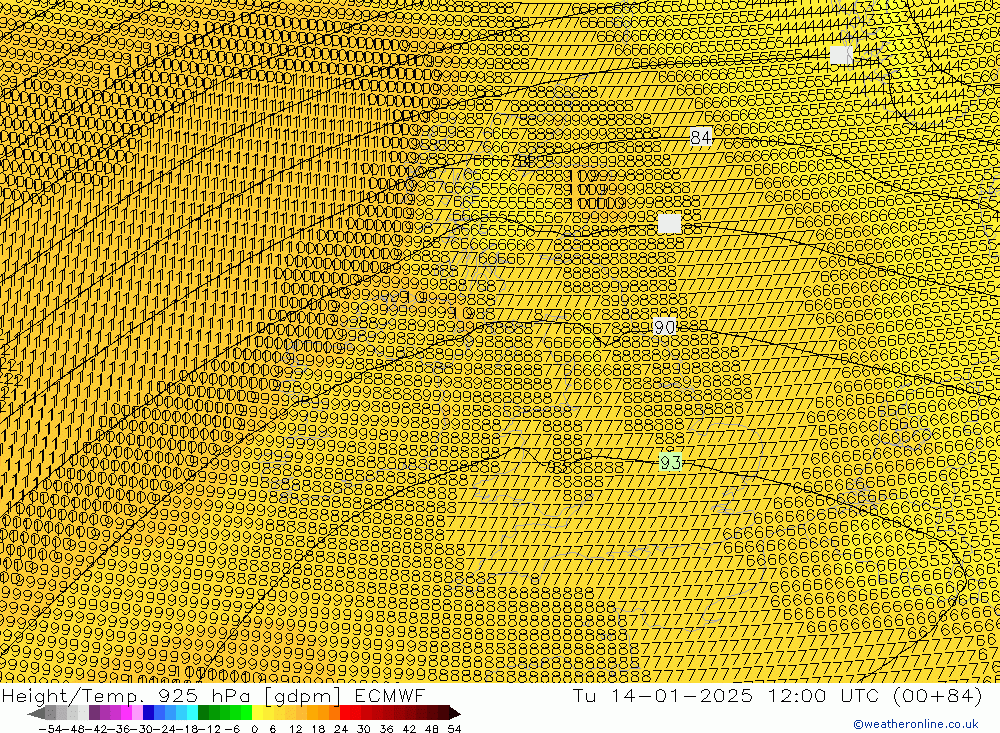Open the weatheronline.co.uk copyright link

coord(915,724)
